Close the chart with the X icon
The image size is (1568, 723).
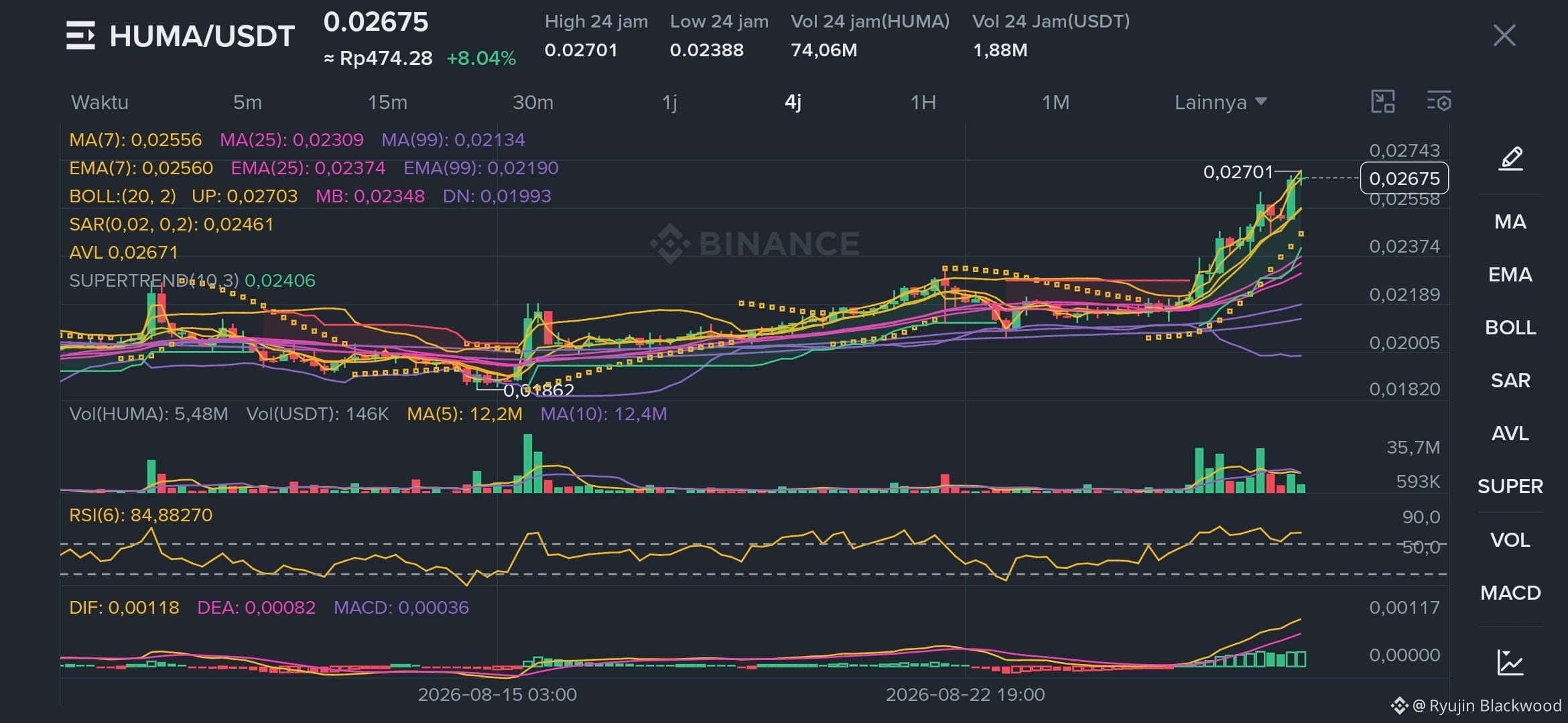pyautogui.click(x=1504, y=36)
